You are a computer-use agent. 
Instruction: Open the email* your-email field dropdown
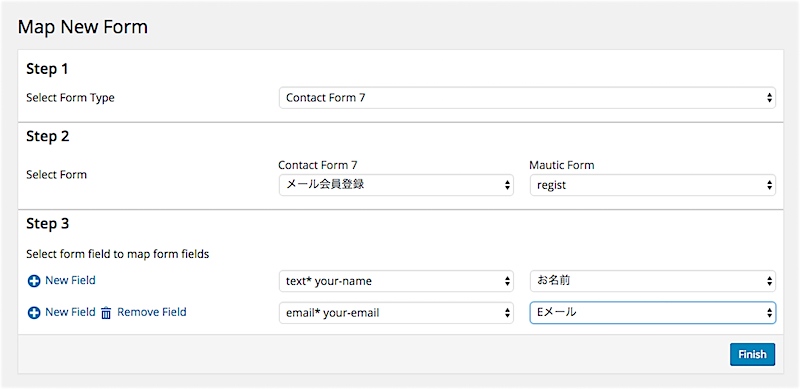click(396, 313)
